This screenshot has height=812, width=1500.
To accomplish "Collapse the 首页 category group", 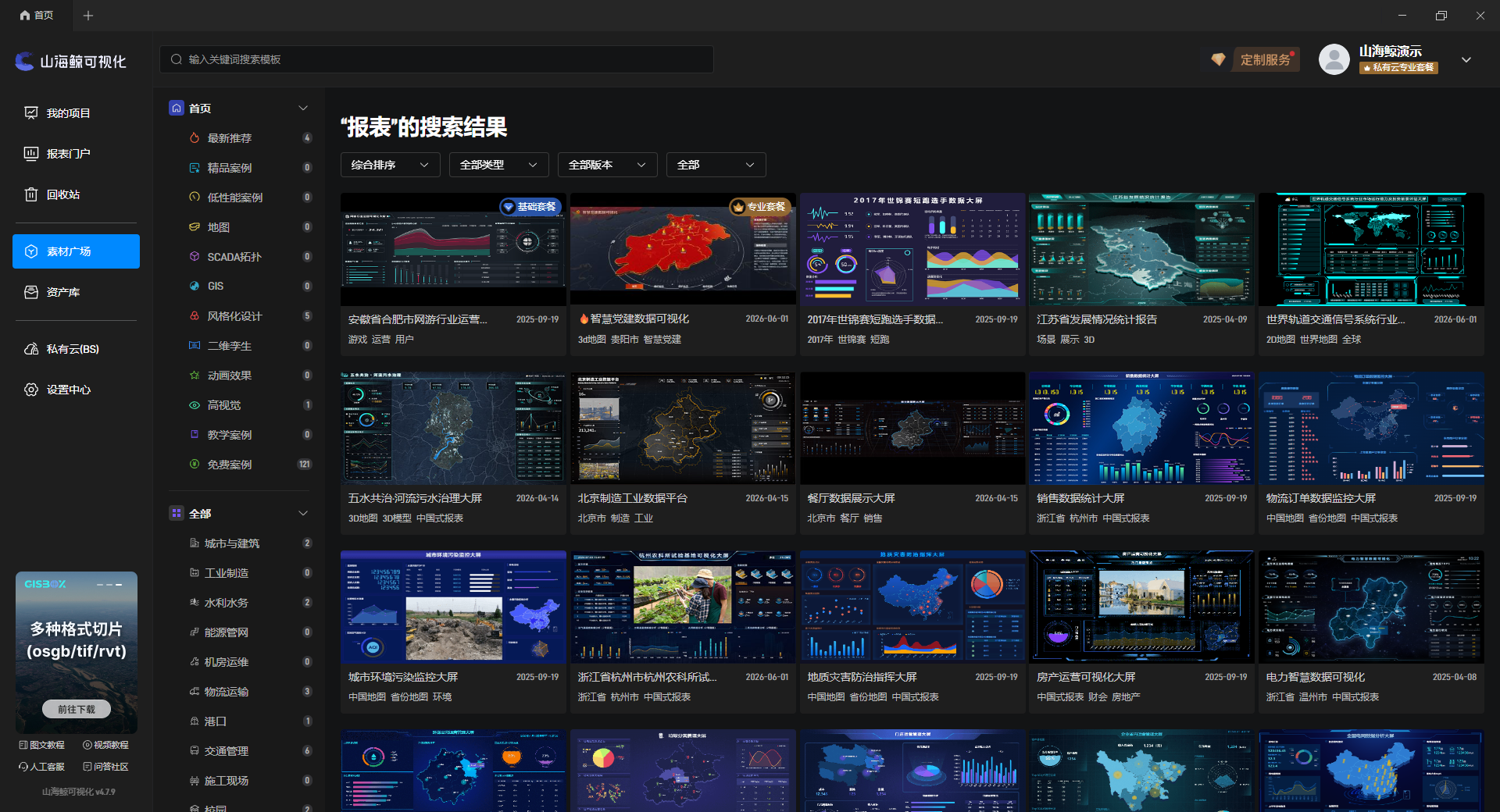I will point(303,109).
